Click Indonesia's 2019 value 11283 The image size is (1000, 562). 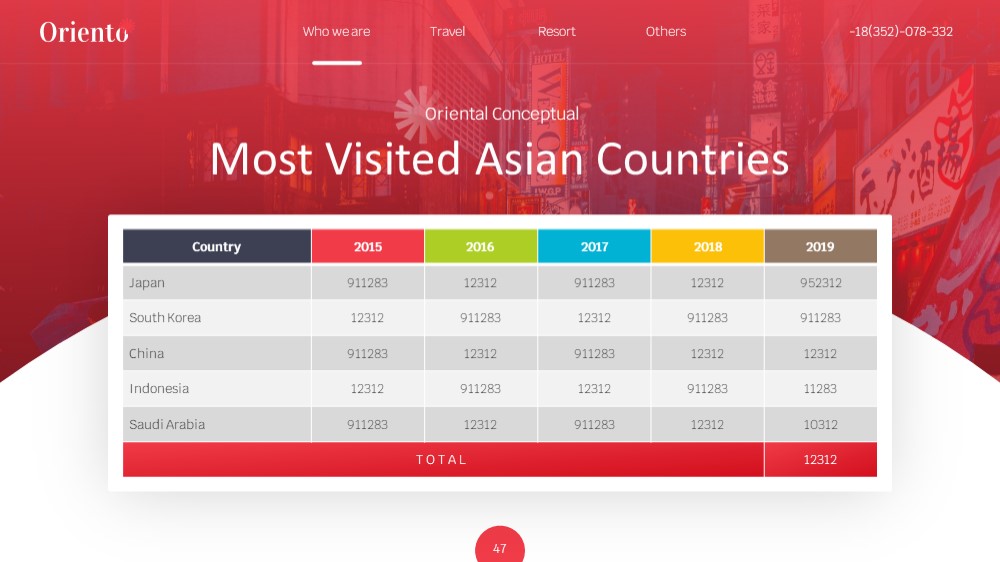(x=820, y=388)
